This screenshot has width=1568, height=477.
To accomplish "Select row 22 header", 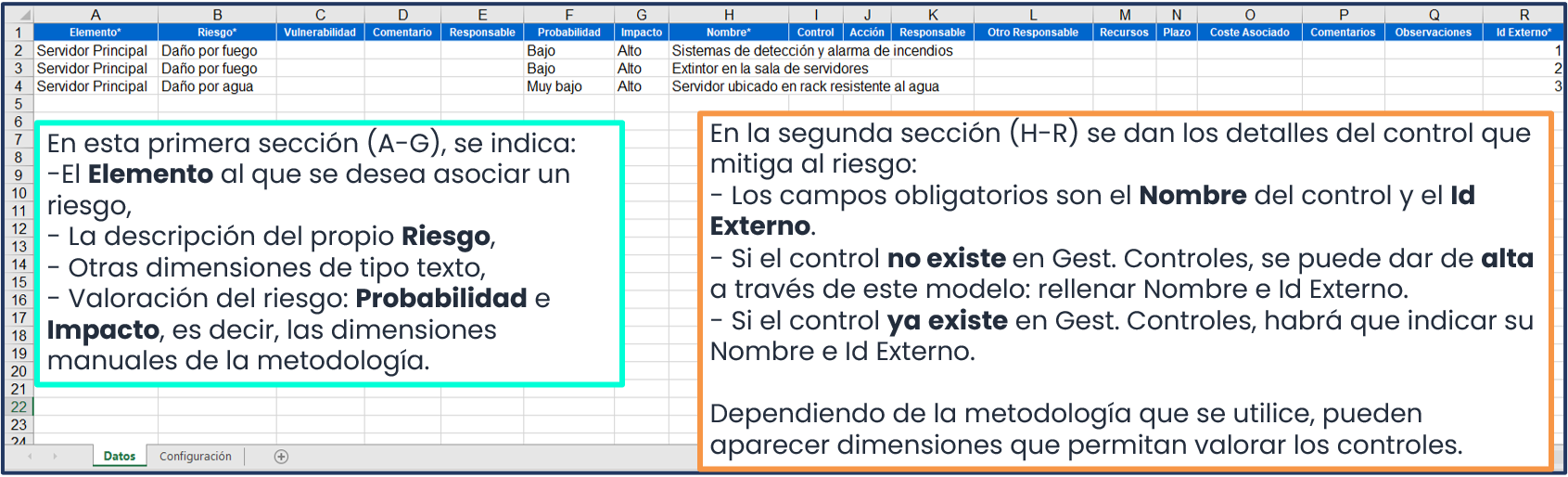I will (x=19, y=406).
